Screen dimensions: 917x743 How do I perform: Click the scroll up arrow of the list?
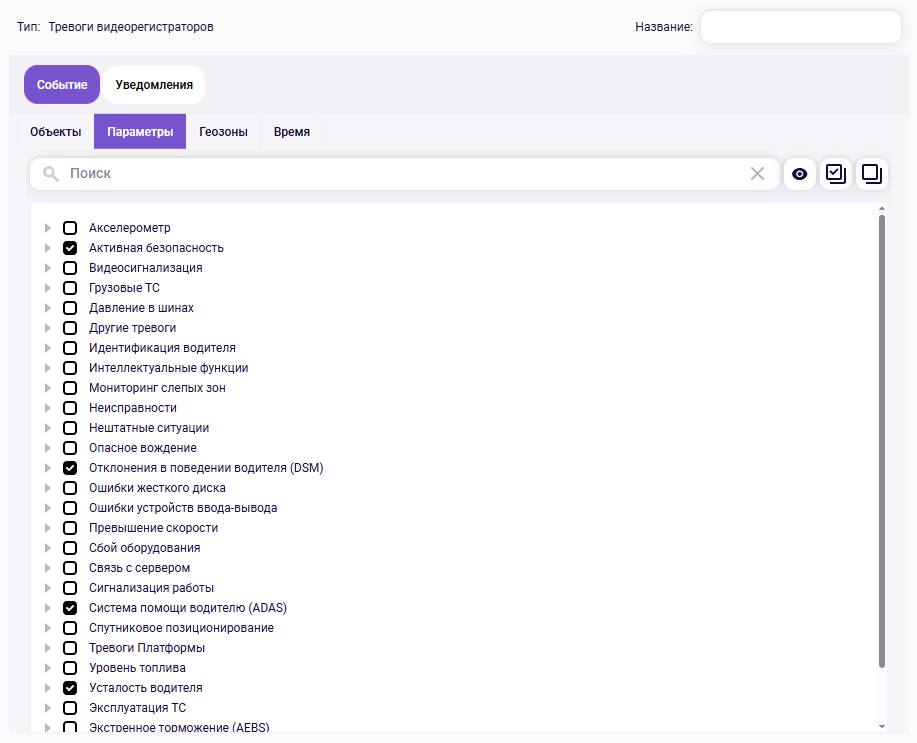(881, 210)
